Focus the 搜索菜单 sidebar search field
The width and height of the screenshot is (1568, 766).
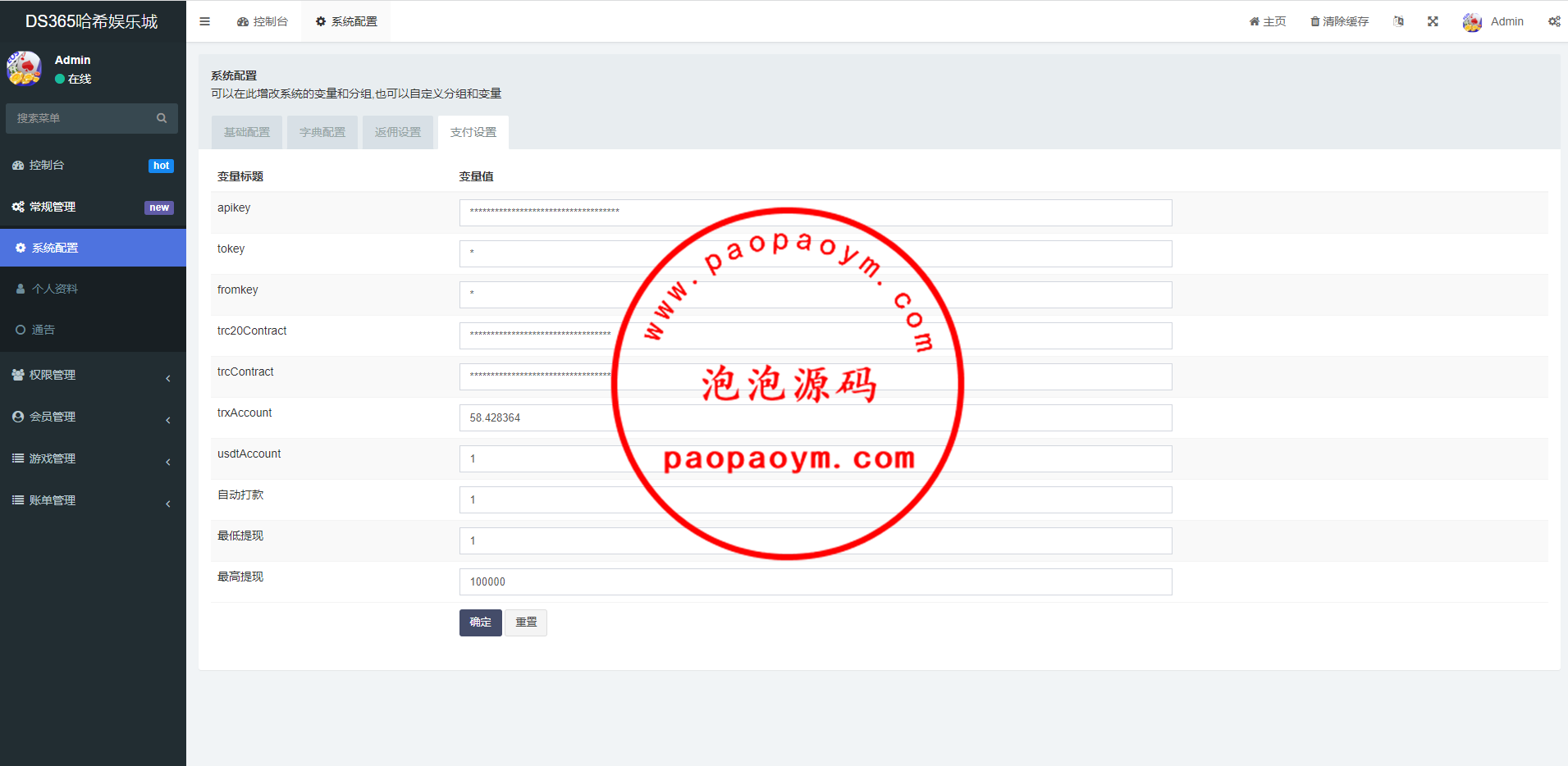pos(82,118)
